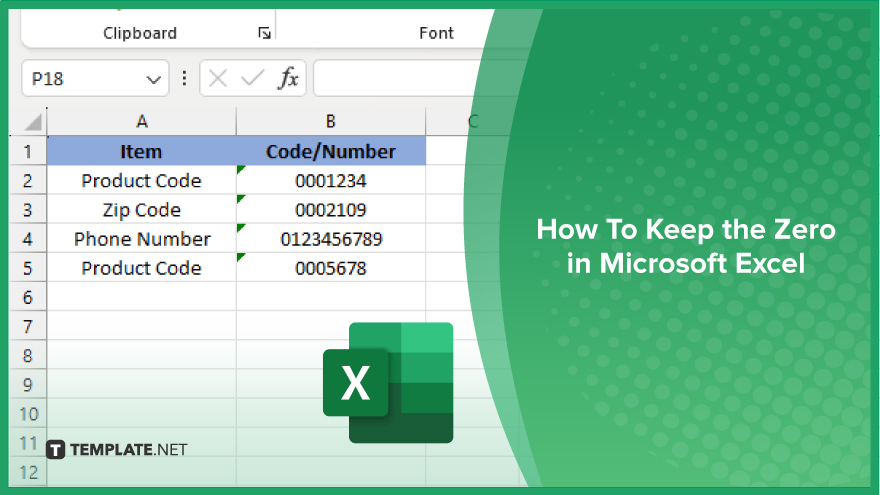
Task: Select the cell containing 0002109
Action: click(331, 210)
